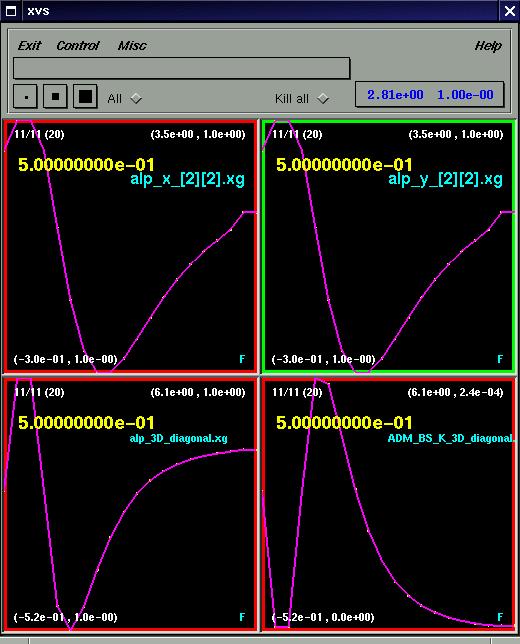520x644 pixels.
Task: Select the medium square size button
Action: click(55, 97)
